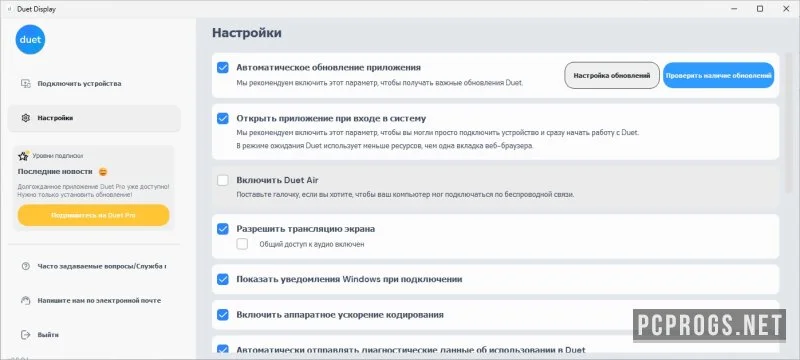Click the settings gear icon in sidebar
This screenshot has width=800, height=360.
26,118
